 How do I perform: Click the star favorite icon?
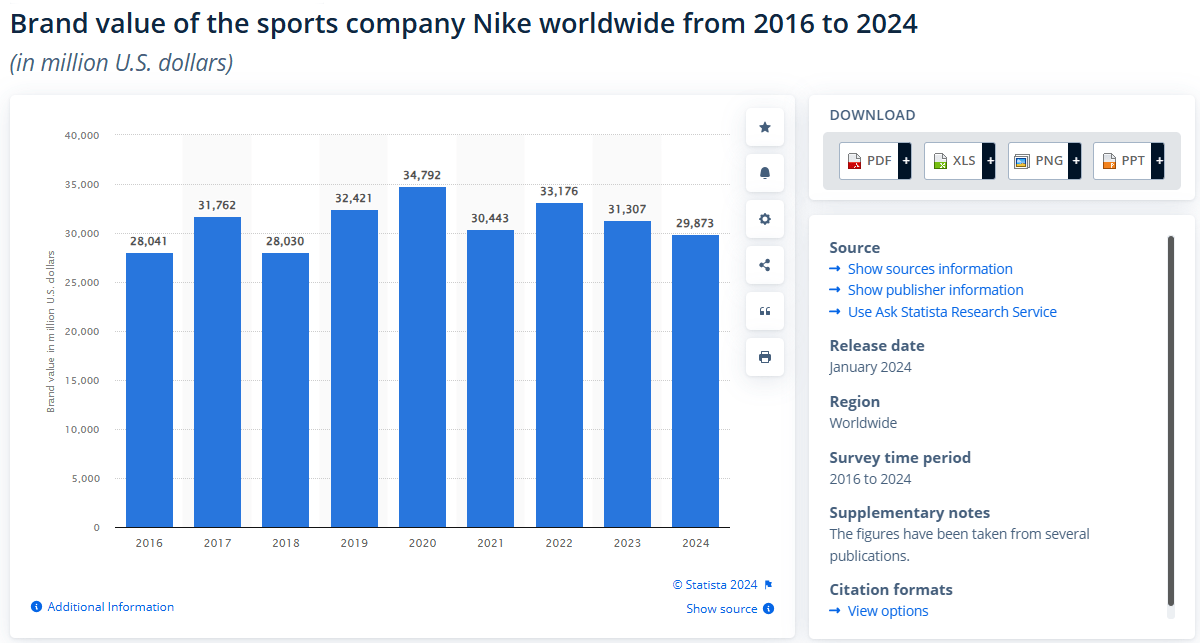765,127
